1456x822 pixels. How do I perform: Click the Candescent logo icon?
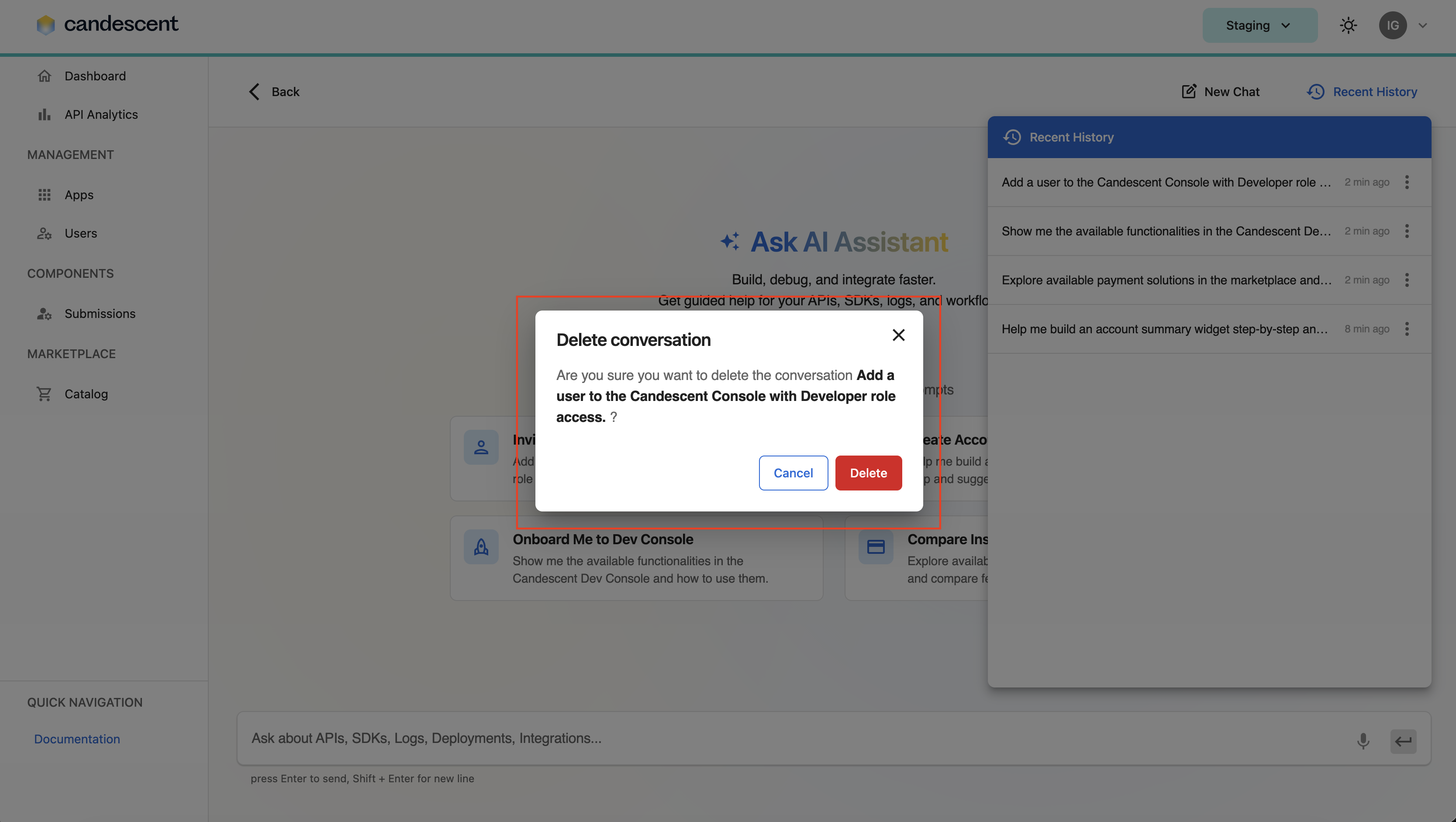[x=46, y=24]
